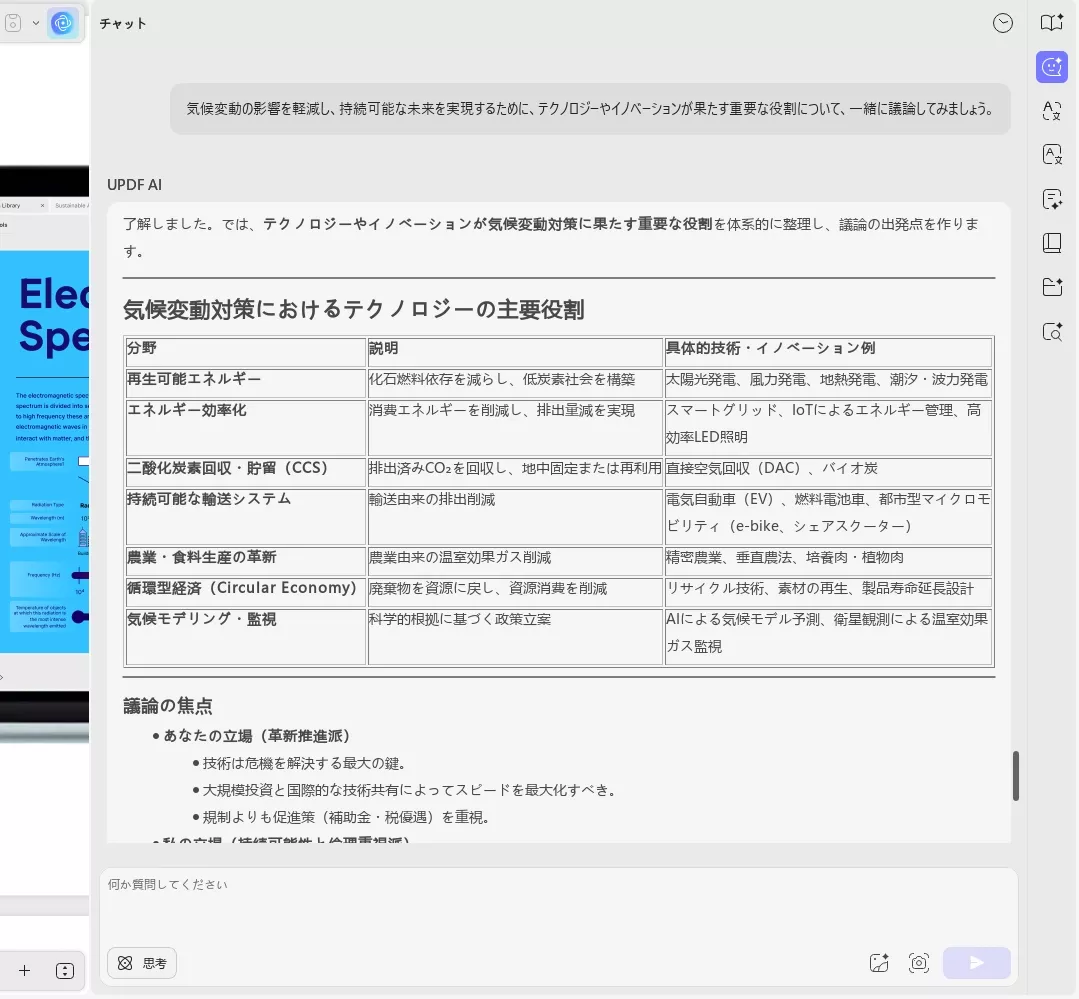Click the 精密農業、垂直農法 examples cell
Image resolution: width=1079 pixels, height=999 pixels.
tap(828, 561)
